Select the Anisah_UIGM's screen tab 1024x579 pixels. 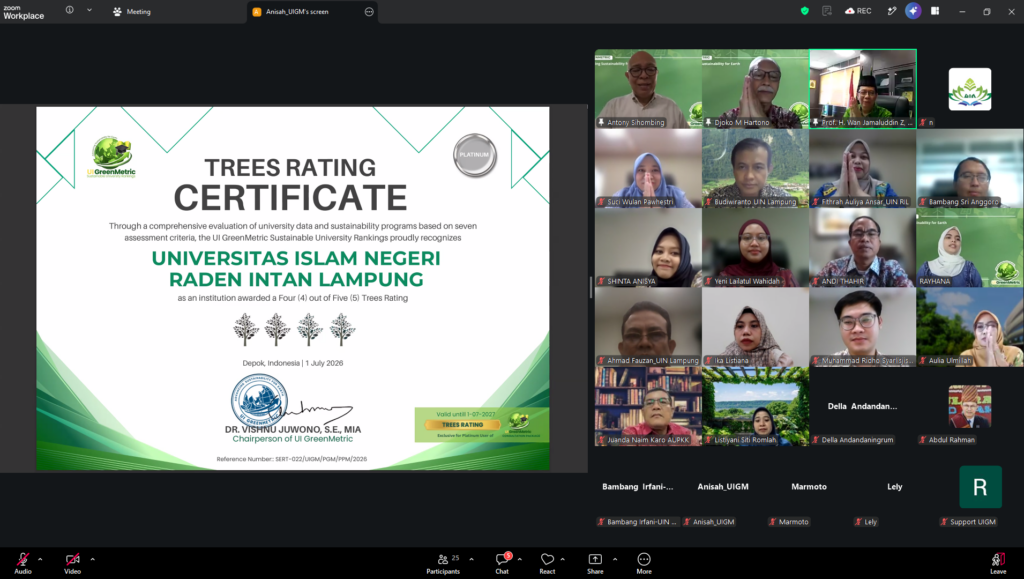[x=296, y=12]
